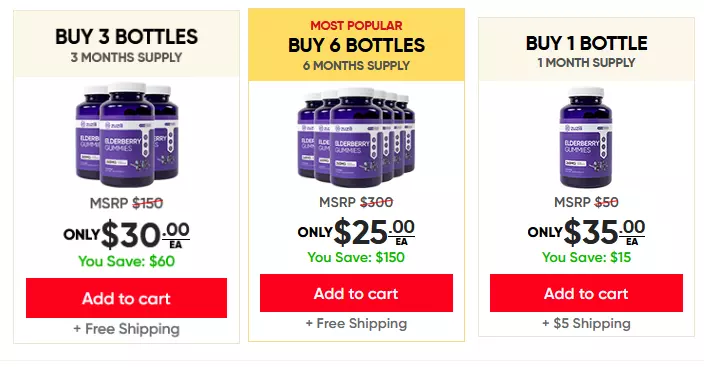Open the three-bottle Elderberry Gummies product image

127,134
